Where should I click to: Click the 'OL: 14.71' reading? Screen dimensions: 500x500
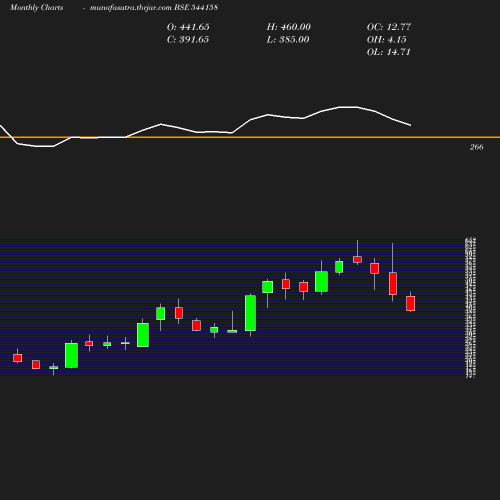tap(388, 52)
